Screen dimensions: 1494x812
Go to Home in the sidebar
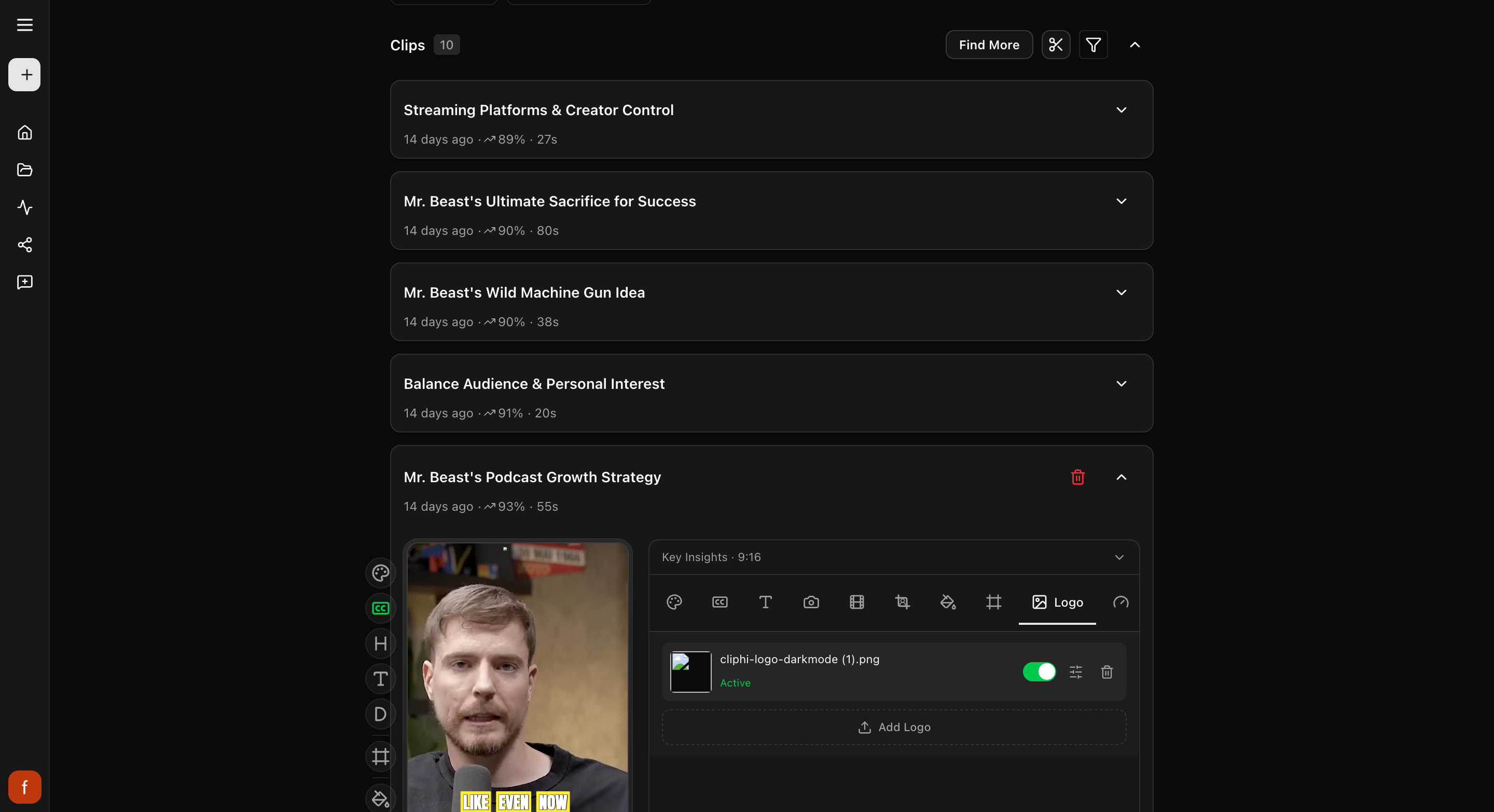pyautogui.click(x=24, y=132)
